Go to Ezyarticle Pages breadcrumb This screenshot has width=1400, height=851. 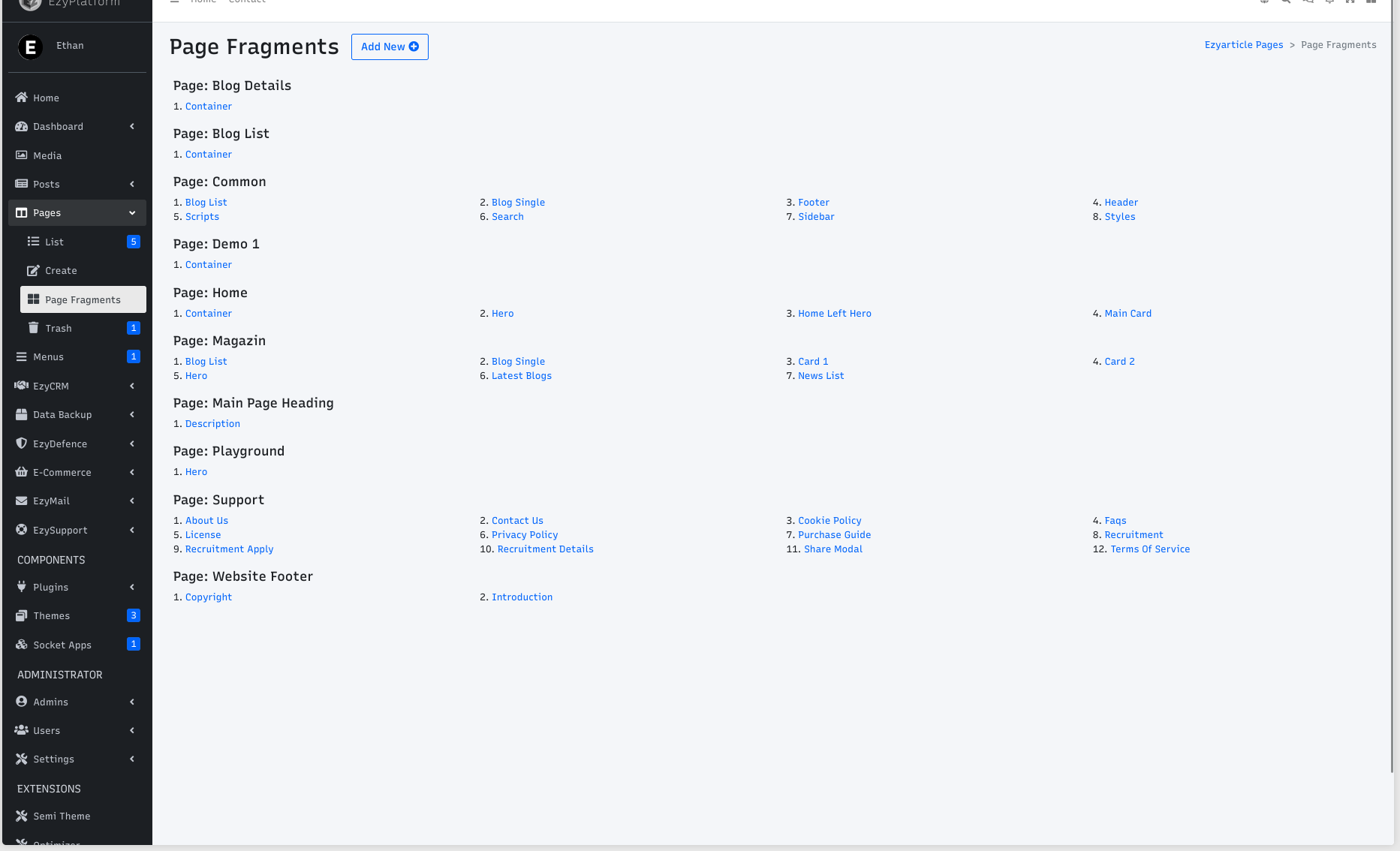(x=1244, y=45)
